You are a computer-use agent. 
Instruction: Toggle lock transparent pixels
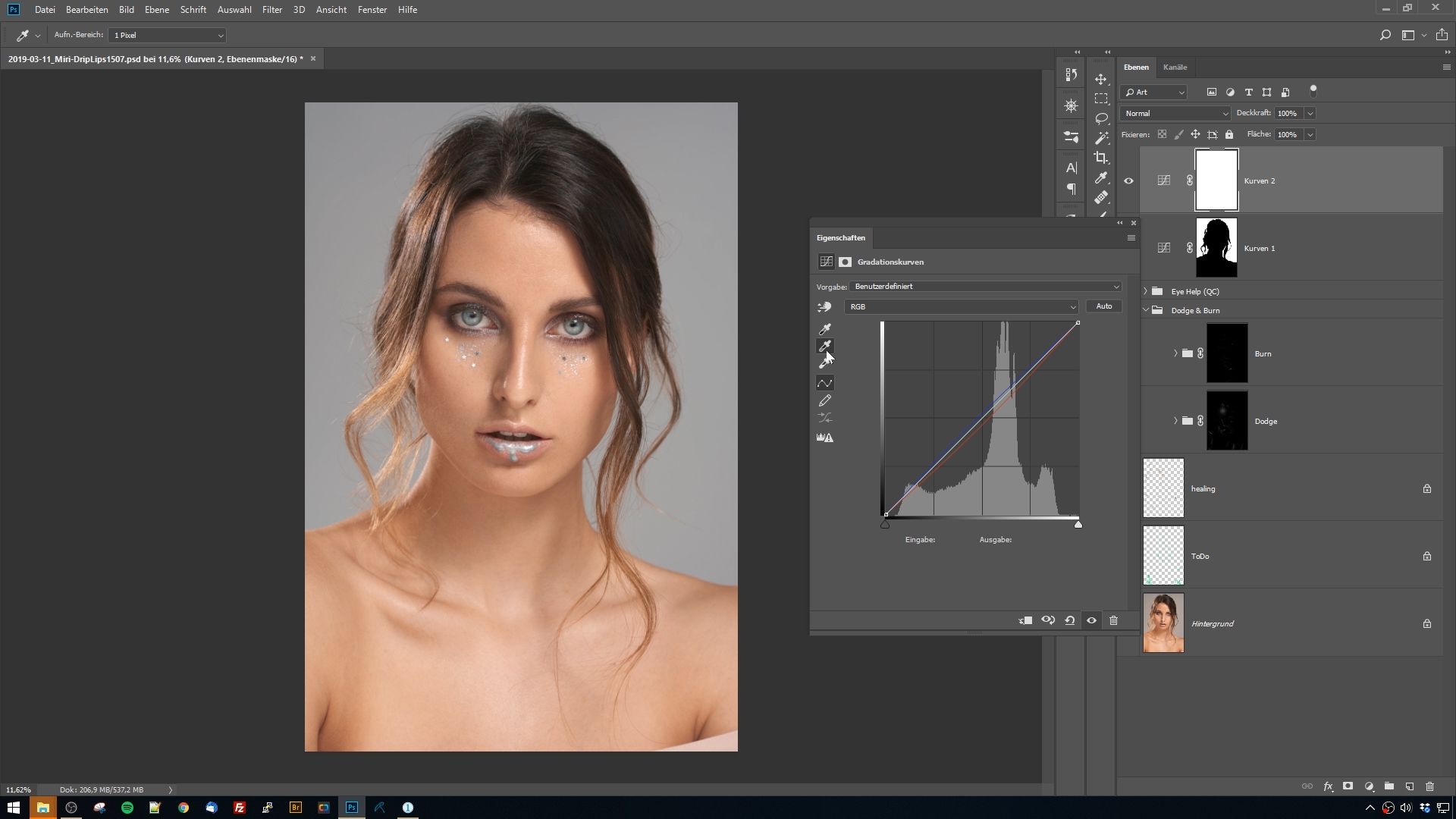1162,134
